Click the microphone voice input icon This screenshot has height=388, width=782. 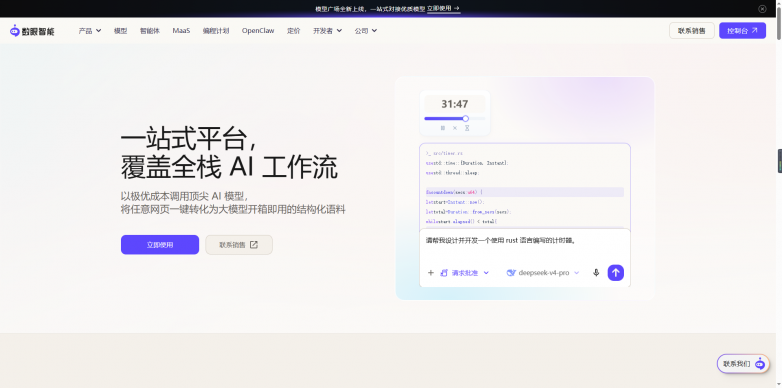click(596, 273)
